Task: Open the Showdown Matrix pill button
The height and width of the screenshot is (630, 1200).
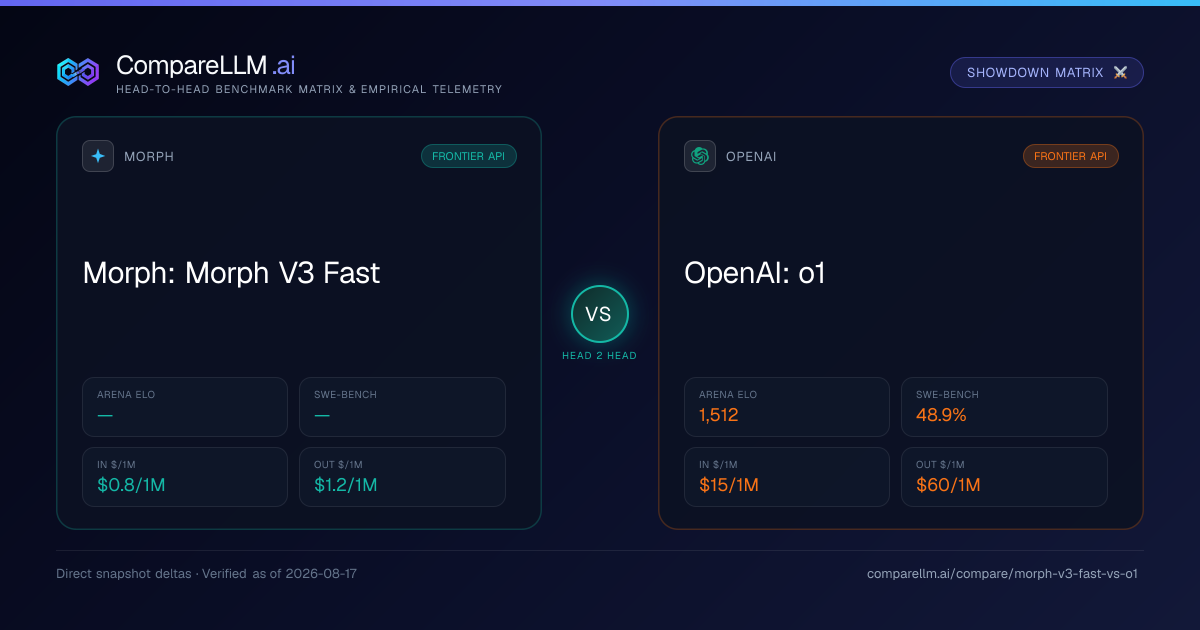Action: click(x=1047, y=73)
